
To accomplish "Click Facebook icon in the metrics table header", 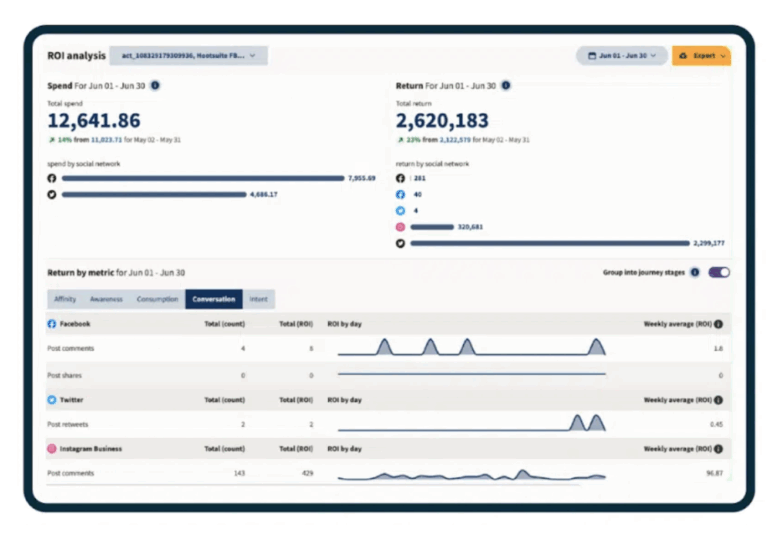I will (x=52, y=324).
